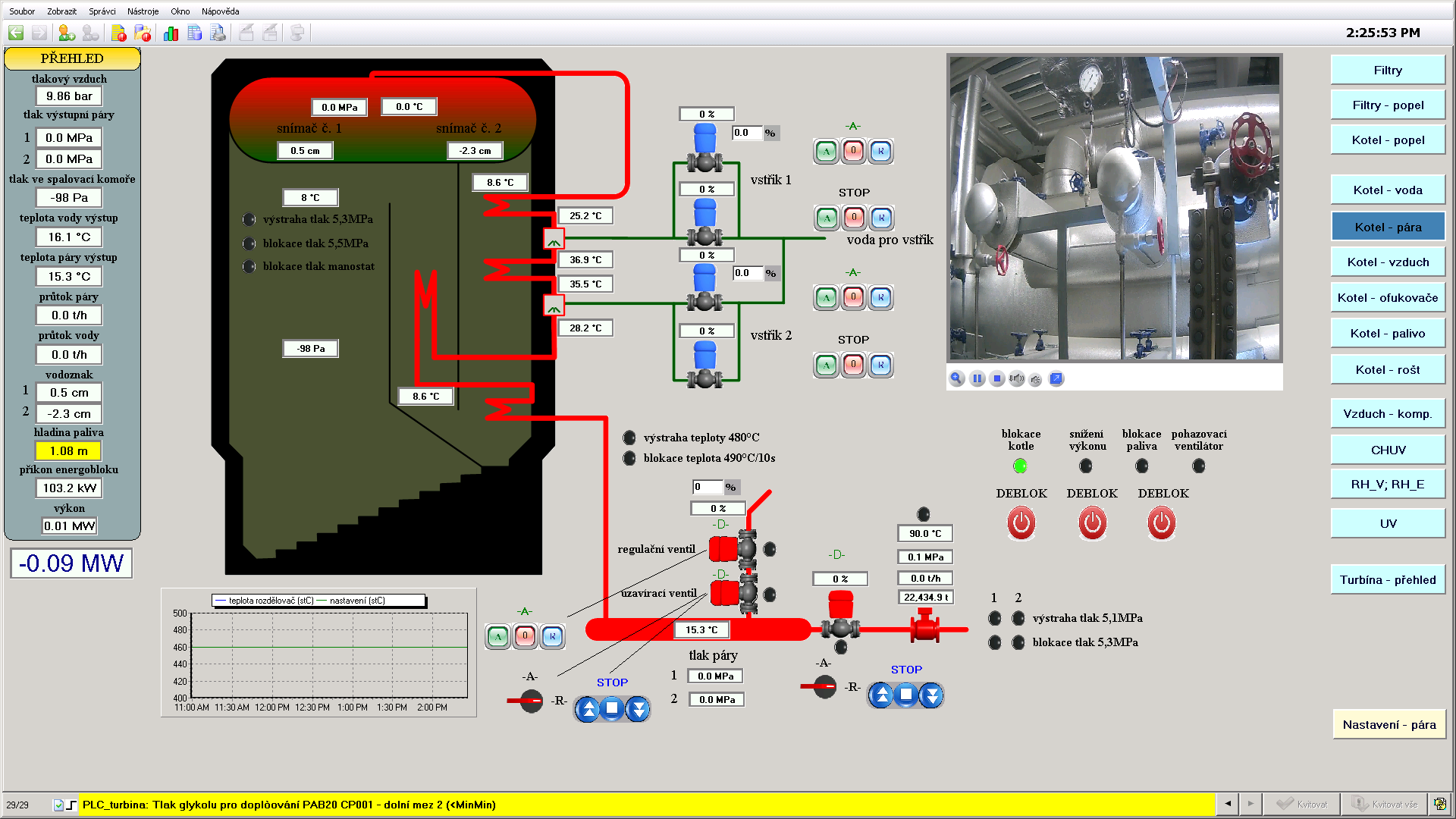The image size is (1456, 819).
Task: Open Turbína - přehled screen
Action: (x=1388, y=580)
